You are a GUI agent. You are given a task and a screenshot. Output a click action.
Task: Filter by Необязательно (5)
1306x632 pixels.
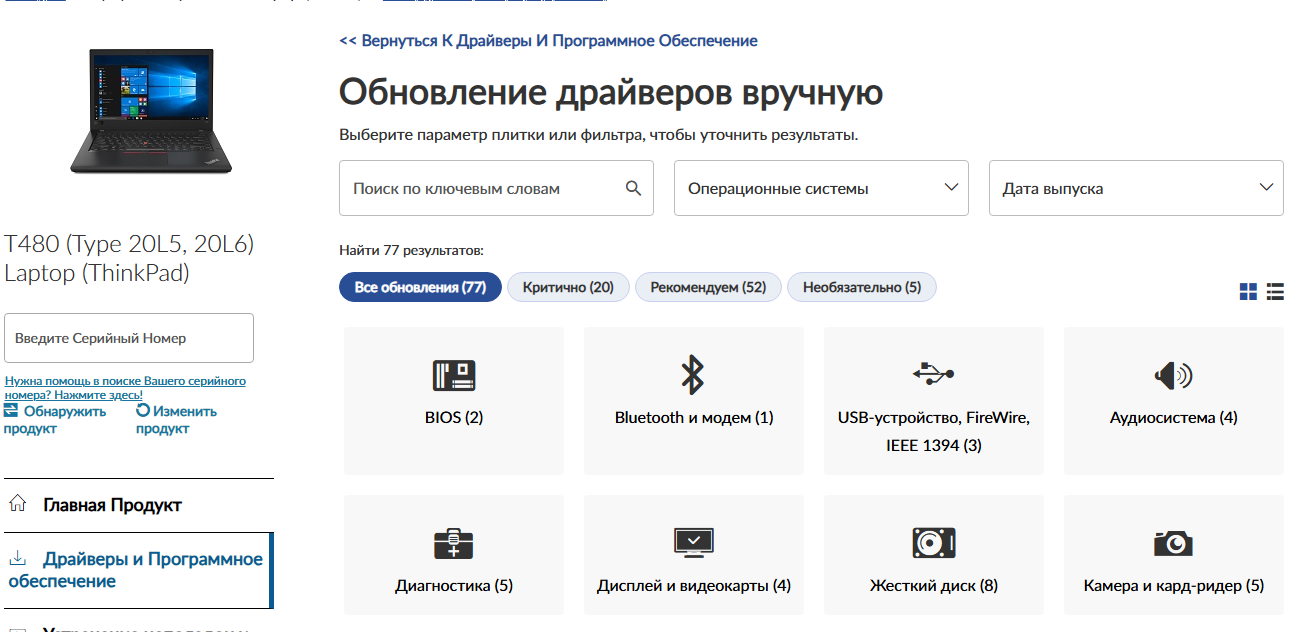[x=862, y=287]
